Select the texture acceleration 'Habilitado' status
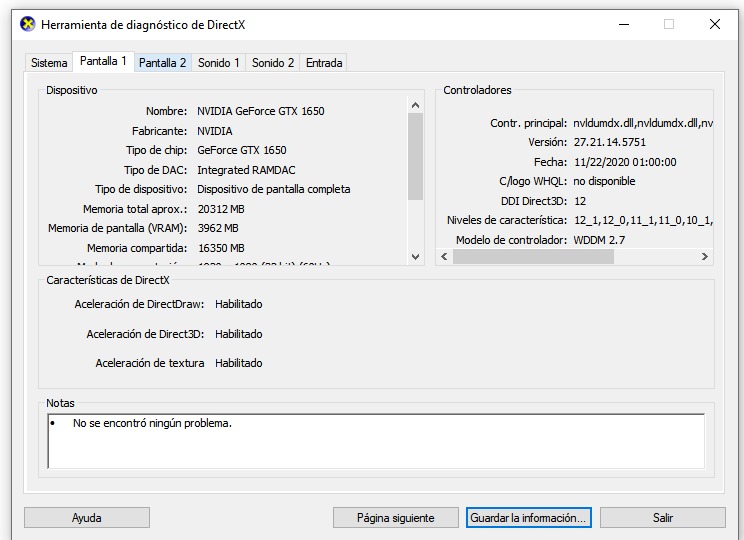 pos(239,363)
